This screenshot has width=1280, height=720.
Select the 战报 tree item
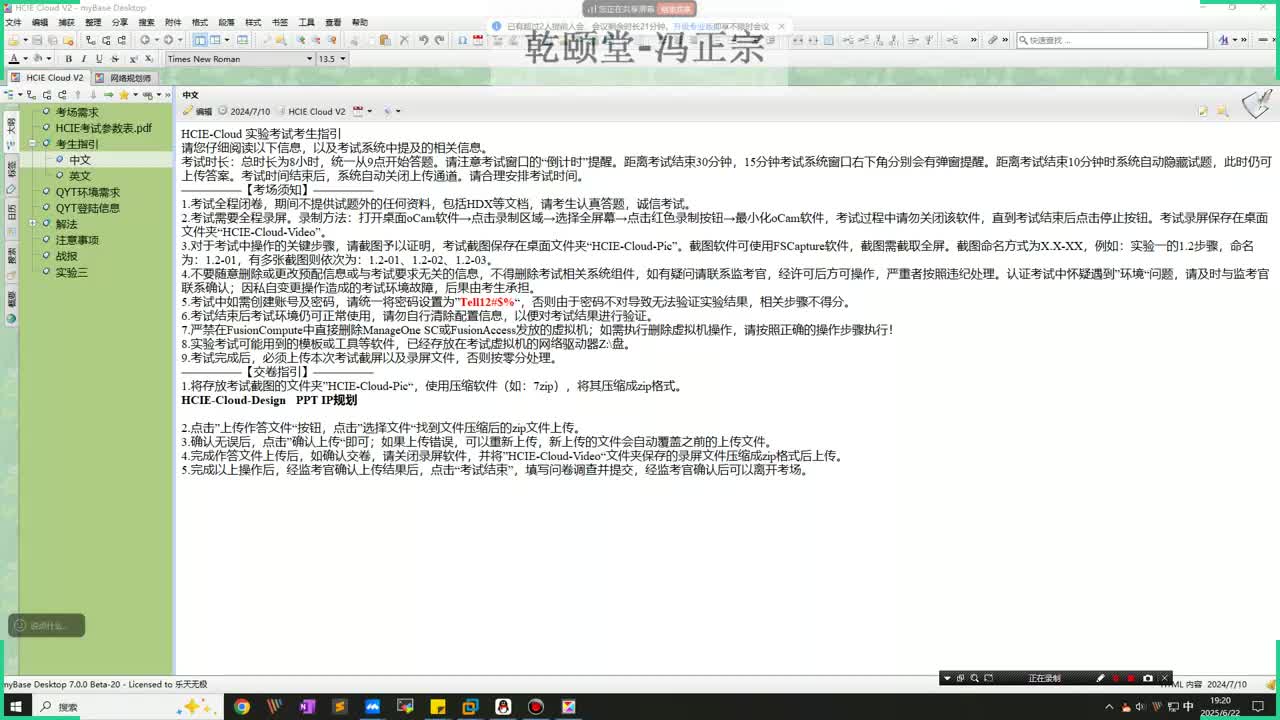point(66,256)
